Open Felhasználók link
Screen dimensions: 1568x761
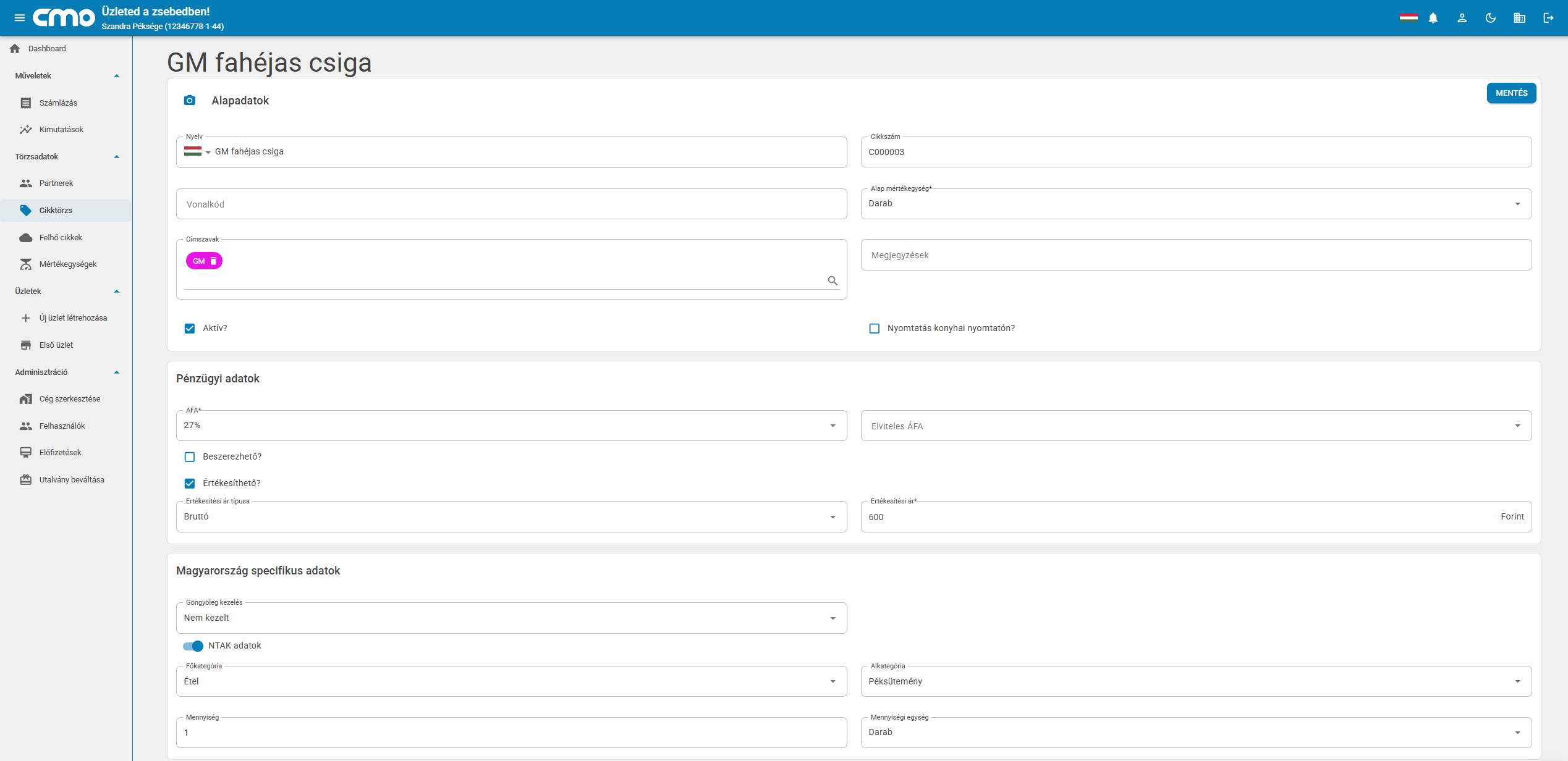[x=66, y=426]
